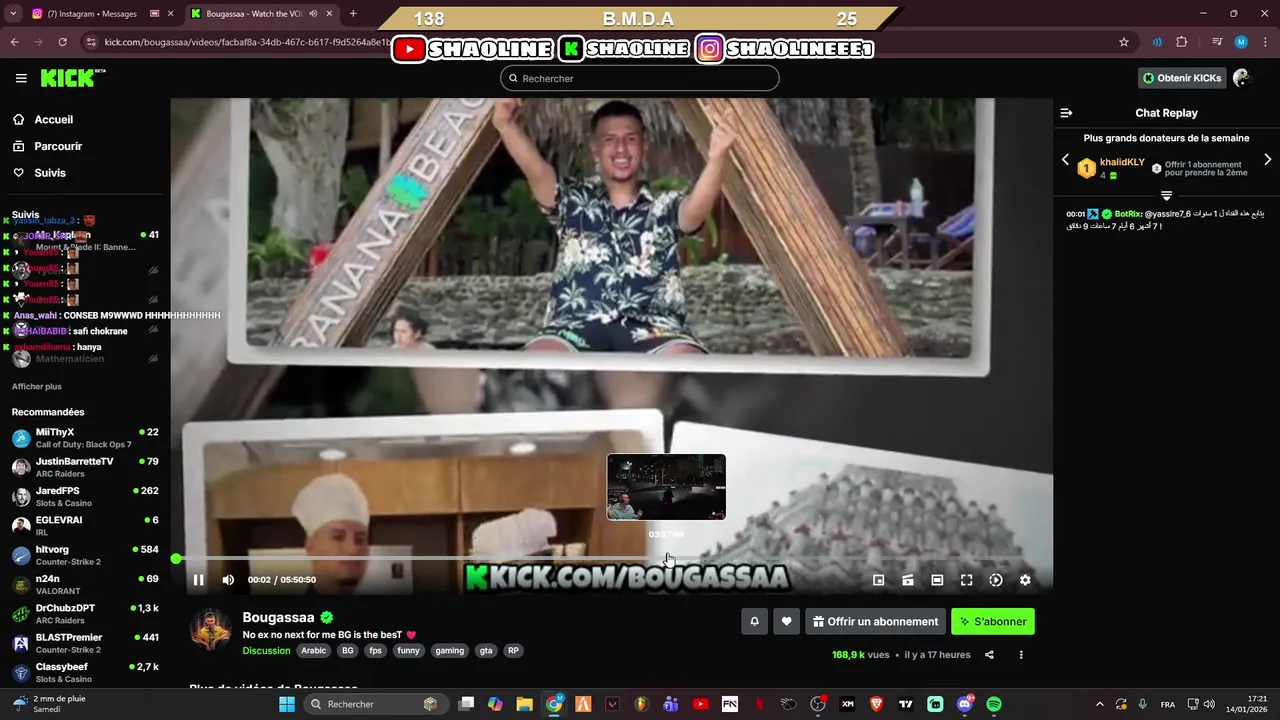Click Obtenir KICKs button
Viewport: 1280px width, 720px height.
point(1182,78)
